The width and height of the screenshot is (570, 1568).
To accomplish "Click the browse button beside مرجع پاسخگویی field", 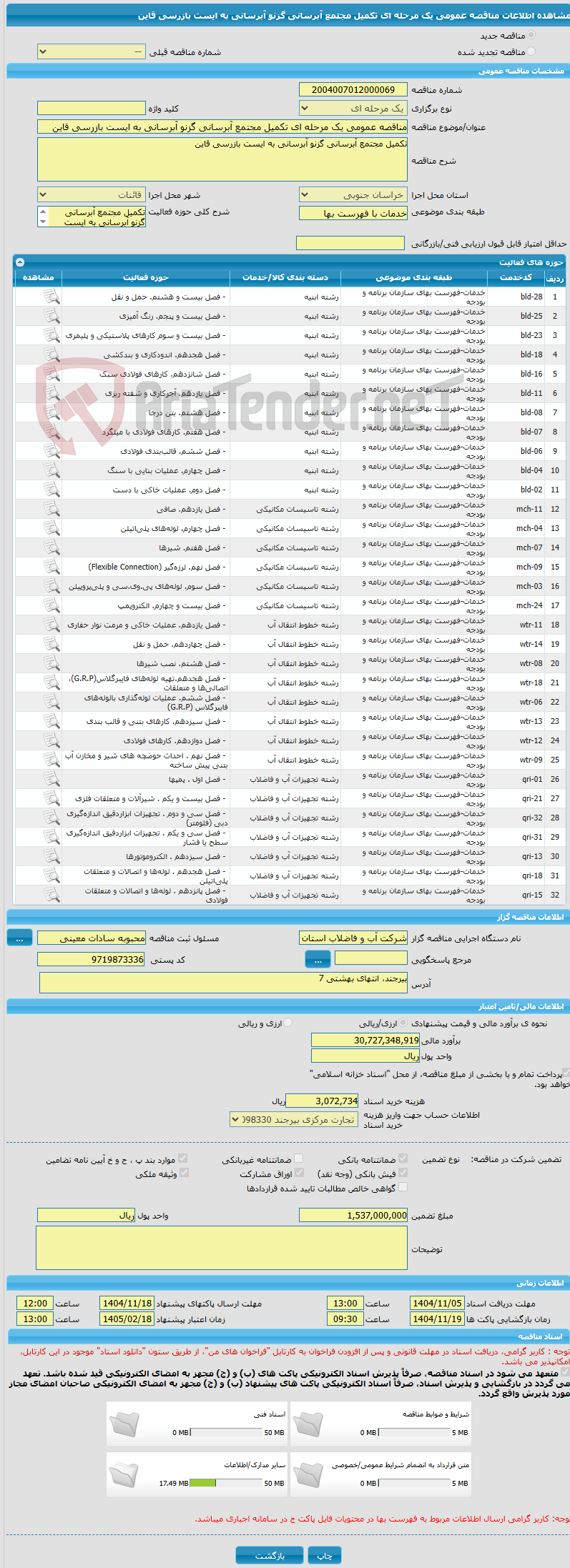I will pos(318,959).
